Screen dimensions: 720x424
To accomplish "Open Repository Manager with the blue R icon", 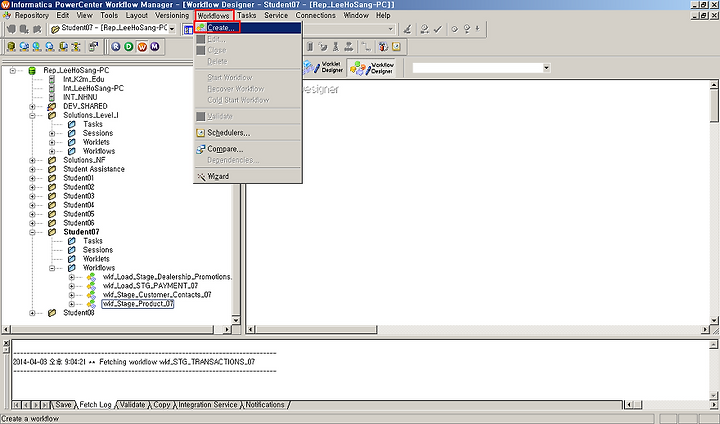I will coord(116,47).
